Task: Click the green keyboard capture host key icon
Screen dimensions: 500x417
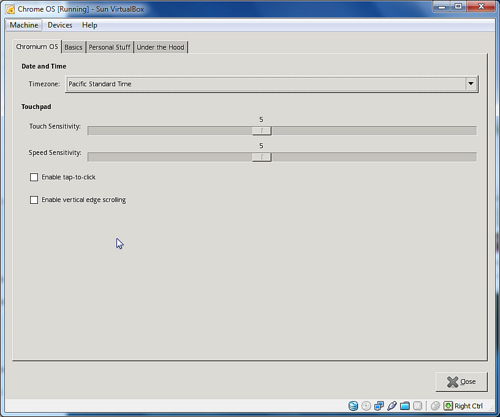Action: (x=448, y=406)
